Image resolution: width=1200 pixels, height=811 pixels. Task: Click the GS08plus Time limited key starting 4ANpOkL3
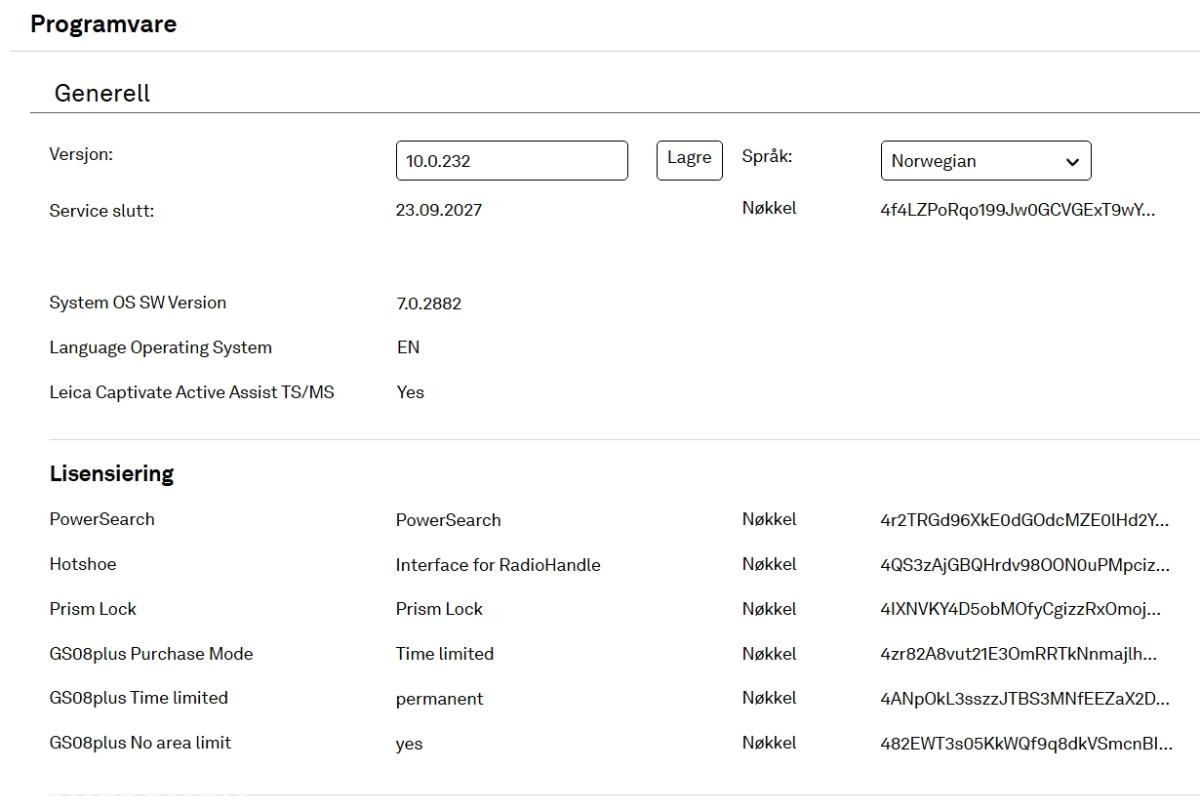point(1025,699)
